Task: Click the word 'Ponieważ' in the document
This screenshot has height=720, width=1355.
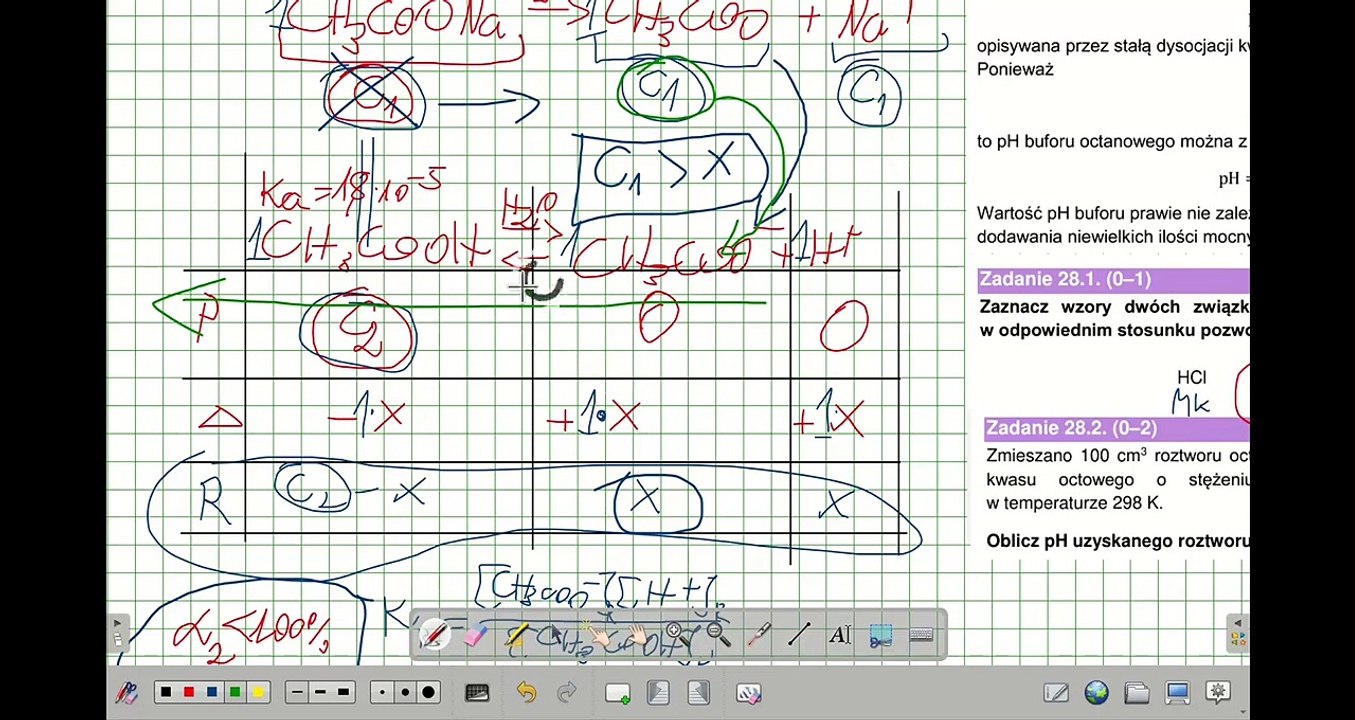Action: tap(1015, 70)
